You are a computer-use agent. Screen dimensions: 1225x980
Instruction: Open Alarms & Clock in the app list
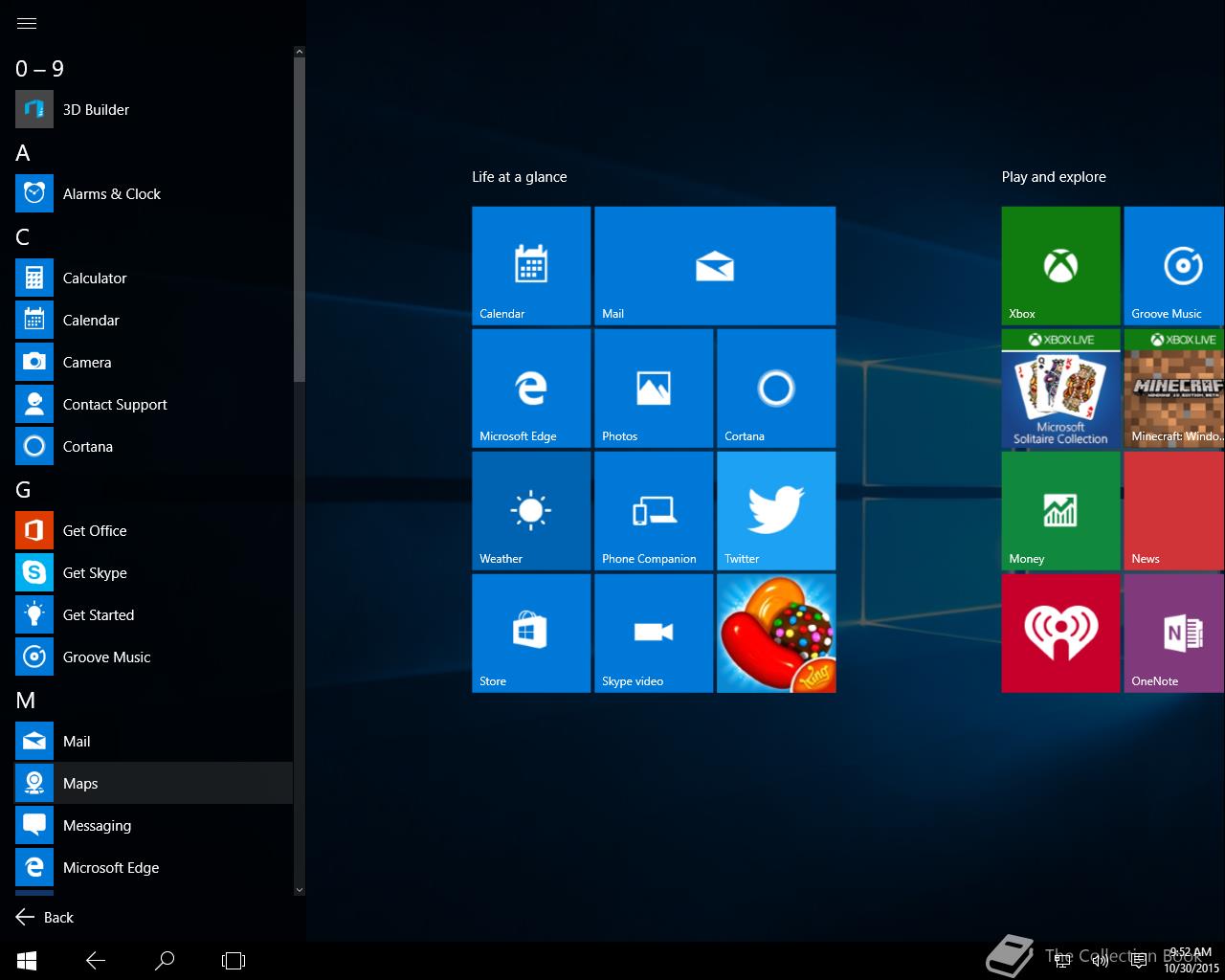click(x=153, y=193)
